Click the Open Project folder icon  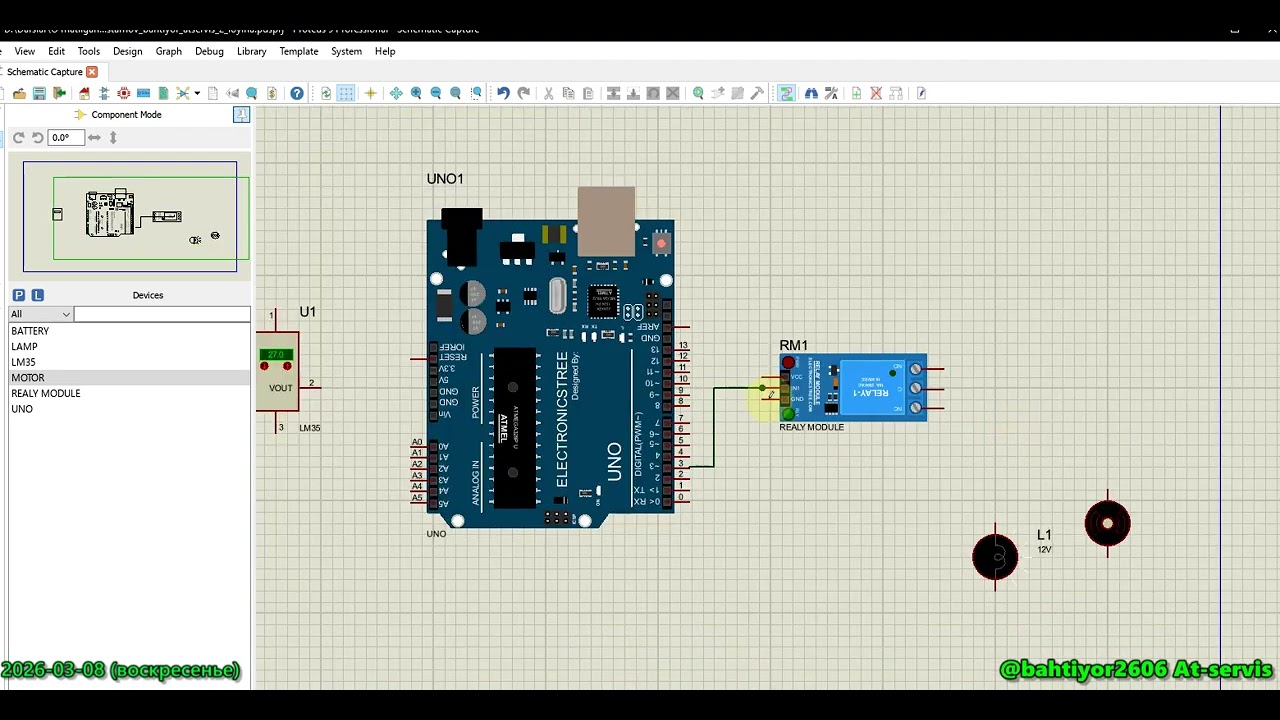click(x=19, y=93)
